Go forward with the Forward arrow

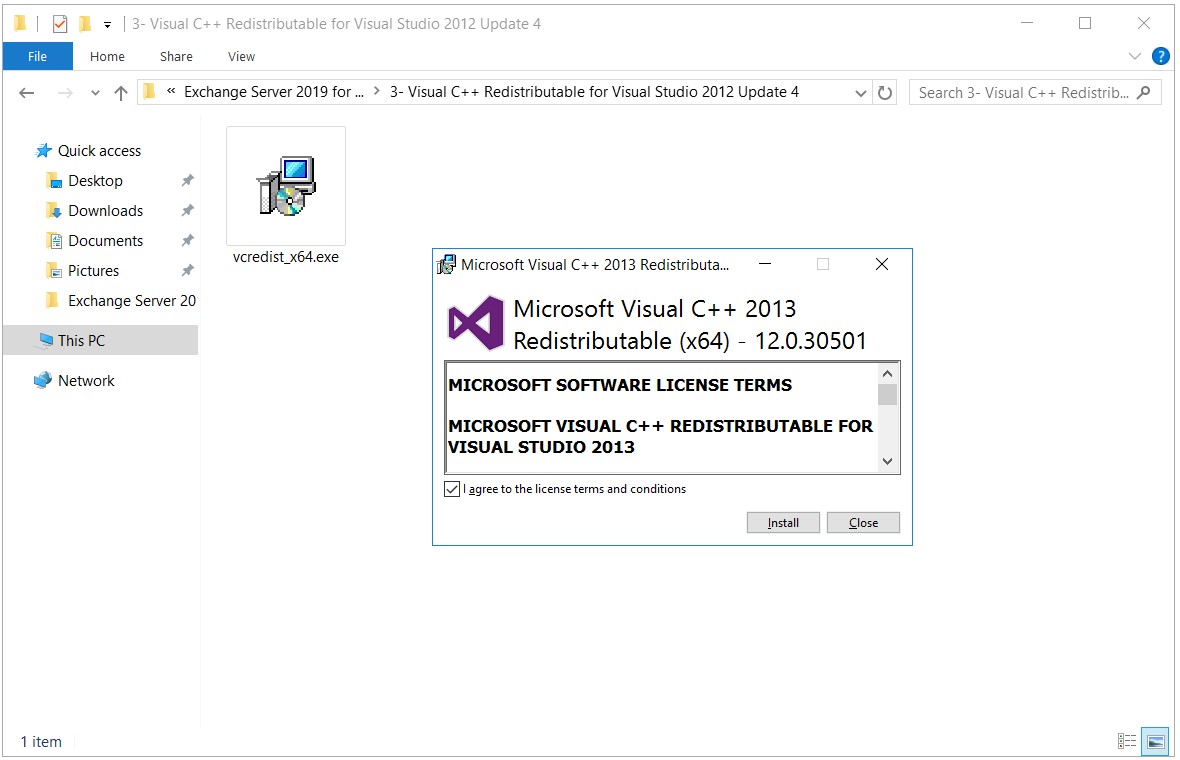pyautogui.click(x=65, y=93)
